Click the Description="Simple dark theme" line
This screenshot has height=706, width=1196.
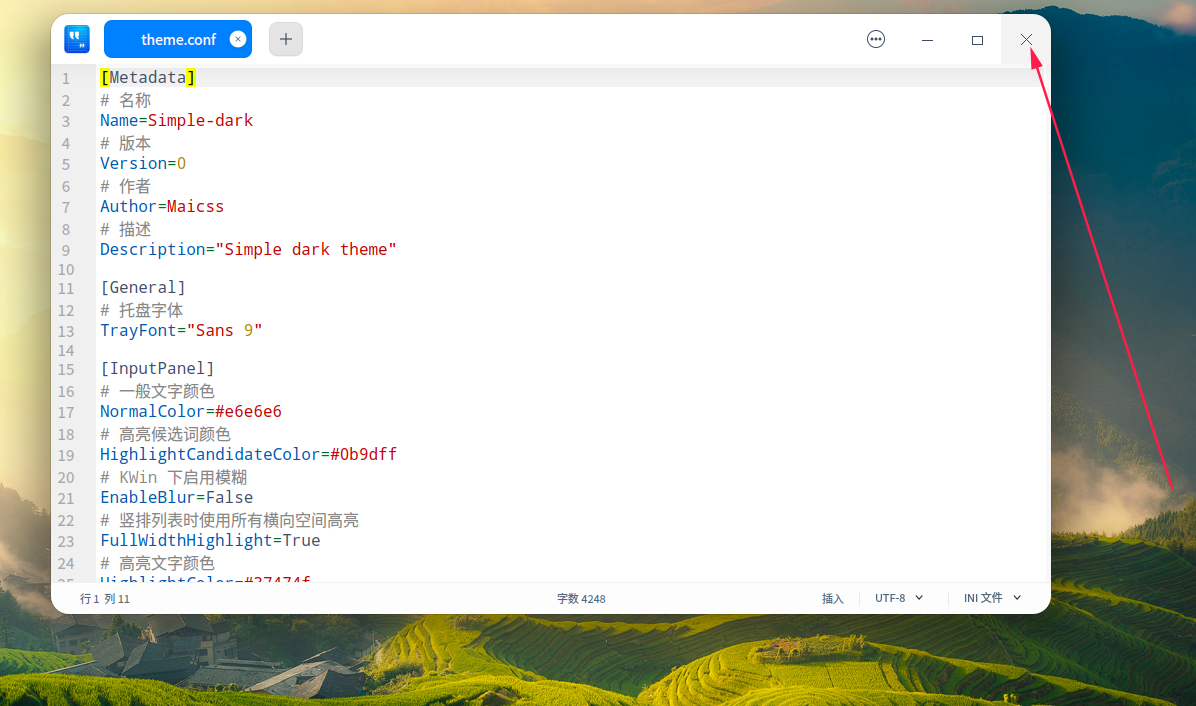point(248,249)
